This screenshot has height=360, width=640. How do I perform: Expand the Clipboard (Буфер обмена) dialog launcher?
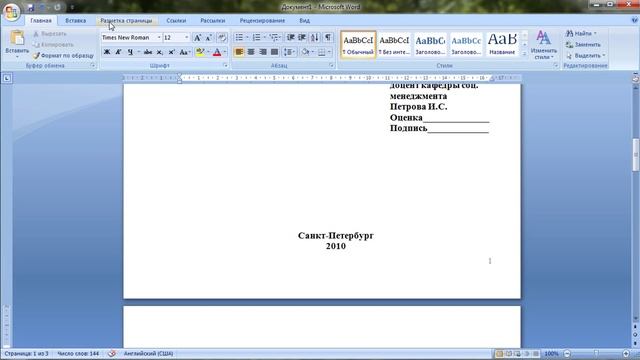point(93,65)
